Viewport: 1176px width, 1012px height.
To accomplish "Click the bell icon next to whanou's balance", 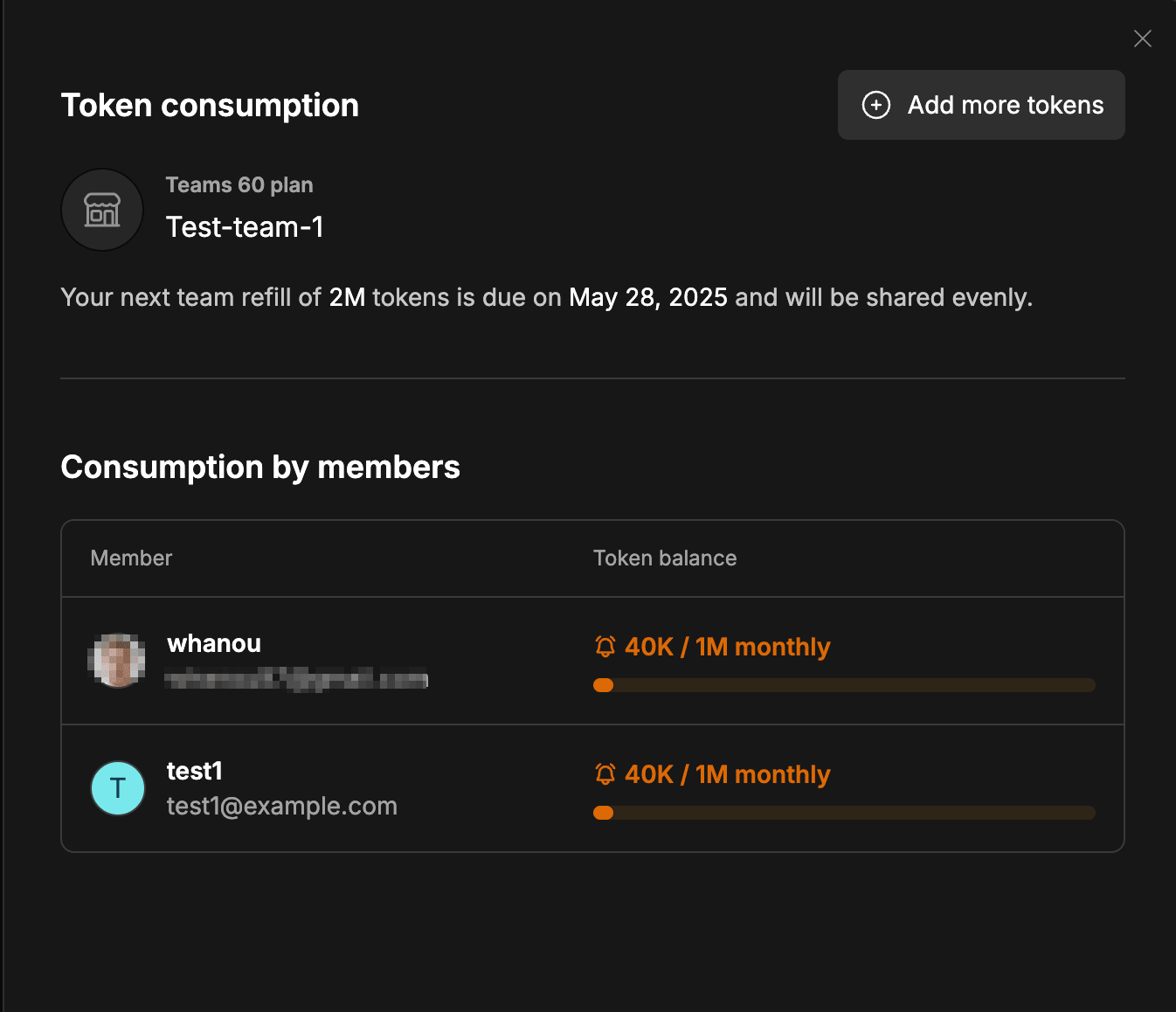I will point(604,646).
